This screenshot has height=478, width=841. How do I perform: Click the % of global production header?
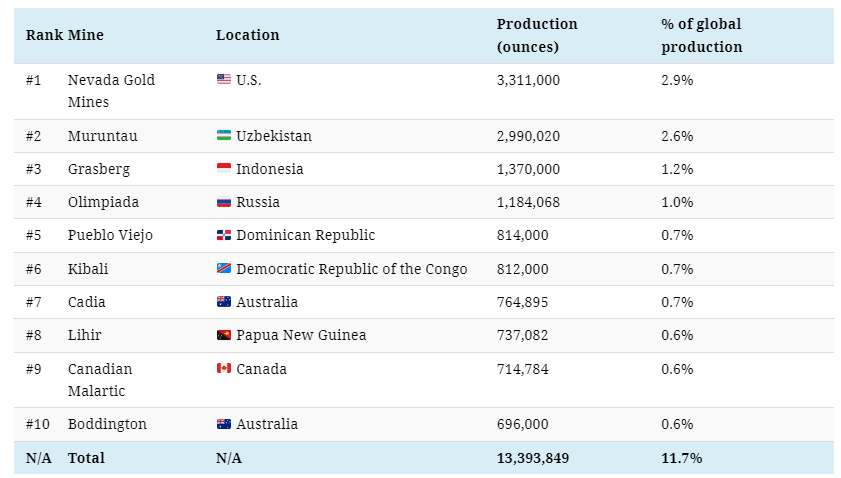[701, 35]
